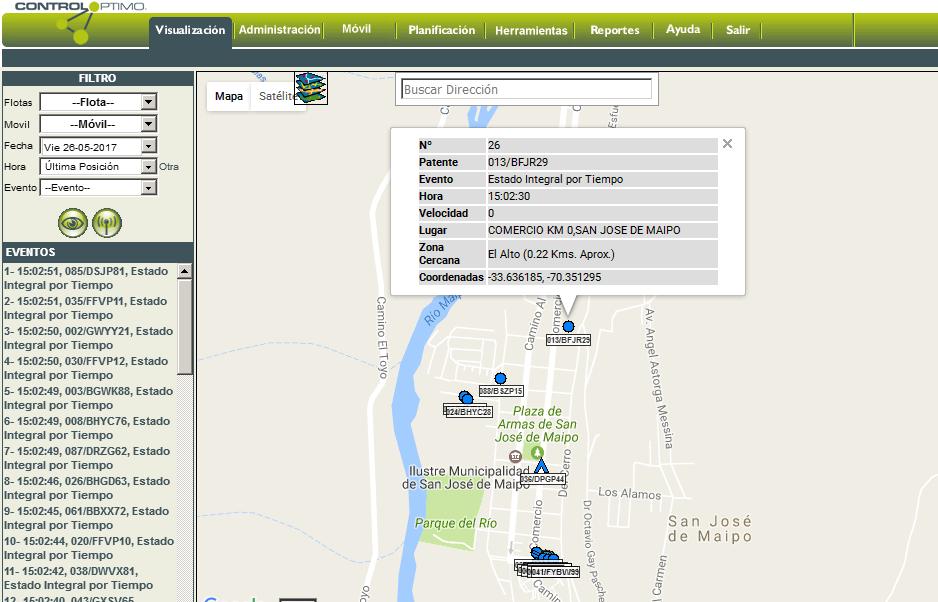Click the 036/DPGP44 map label
This screenshot has width=938, height=602.
point(542,479)
